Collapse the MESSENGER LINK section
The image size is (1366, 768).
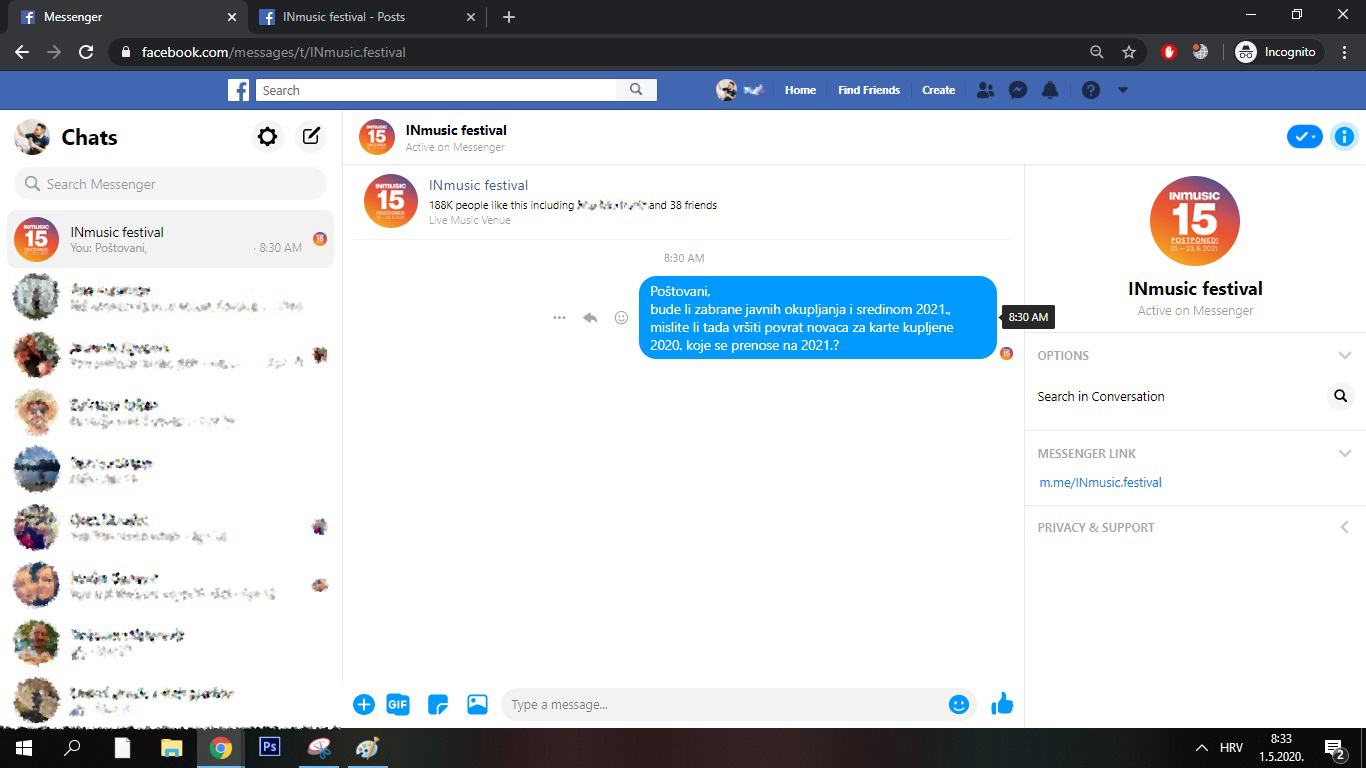coord(1345,453)
